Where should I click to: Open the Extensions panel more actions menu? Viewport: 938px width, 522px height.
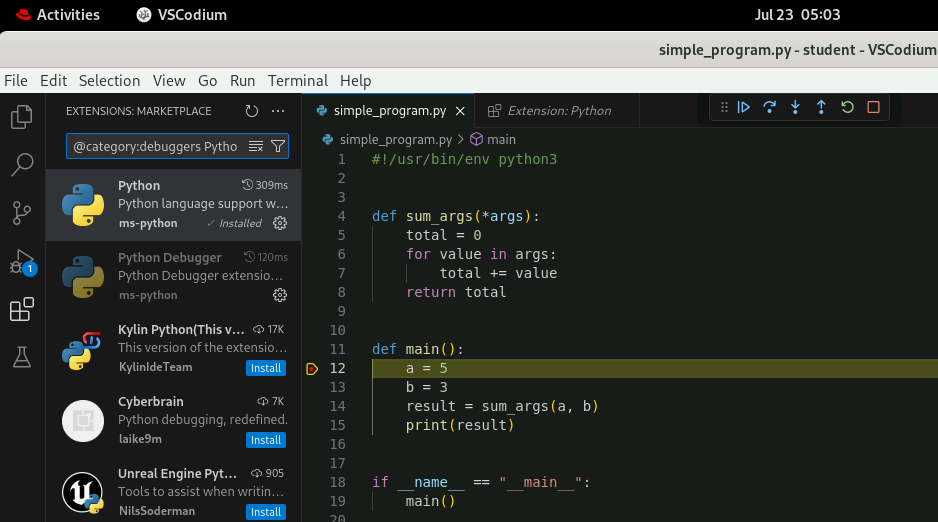pyautogui.click(x=278, y=111)
